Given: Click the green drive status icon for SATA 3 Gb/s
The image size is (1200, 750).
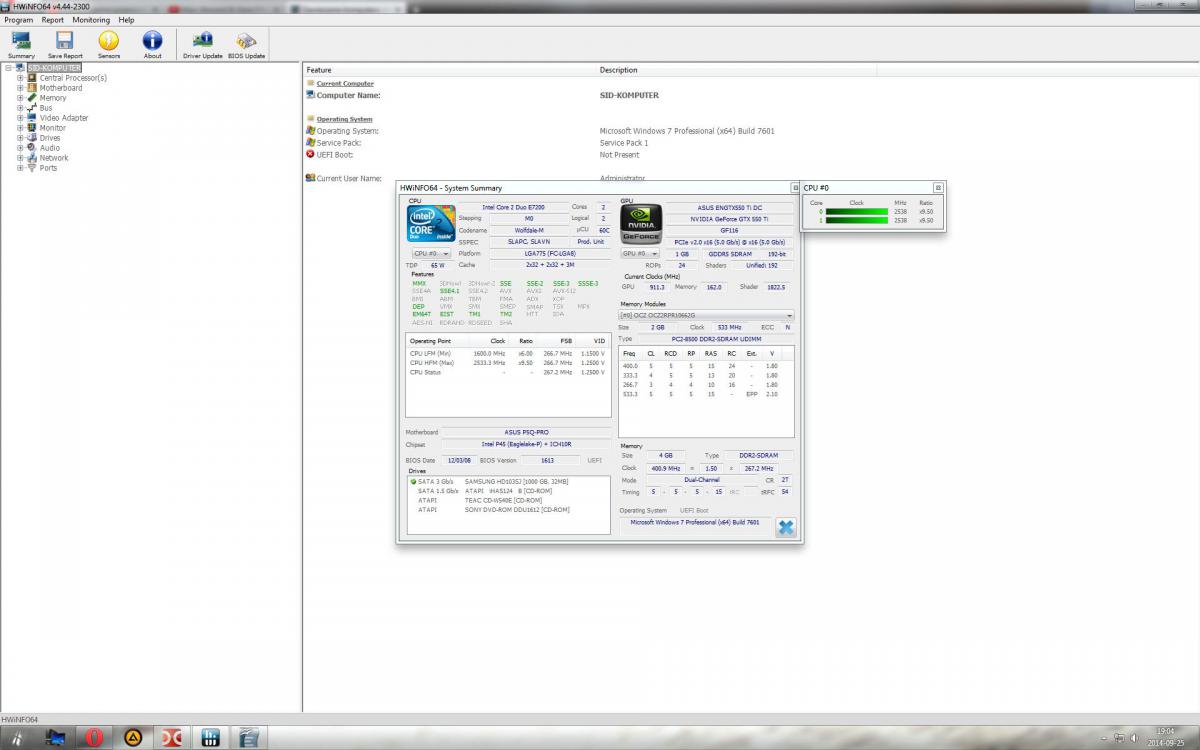Looking at the screenshot, I should coord(413,481).
